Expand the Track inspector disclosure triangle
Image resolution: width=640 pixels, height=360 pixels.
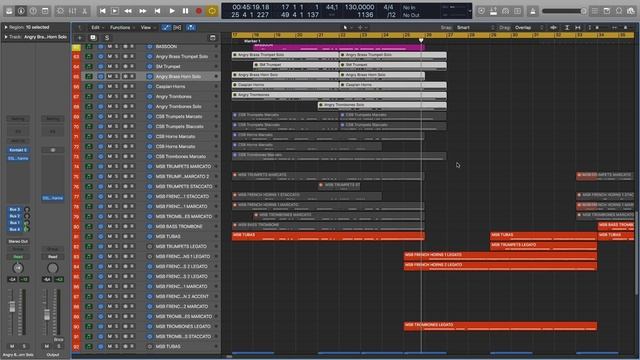tap(6, 37)
